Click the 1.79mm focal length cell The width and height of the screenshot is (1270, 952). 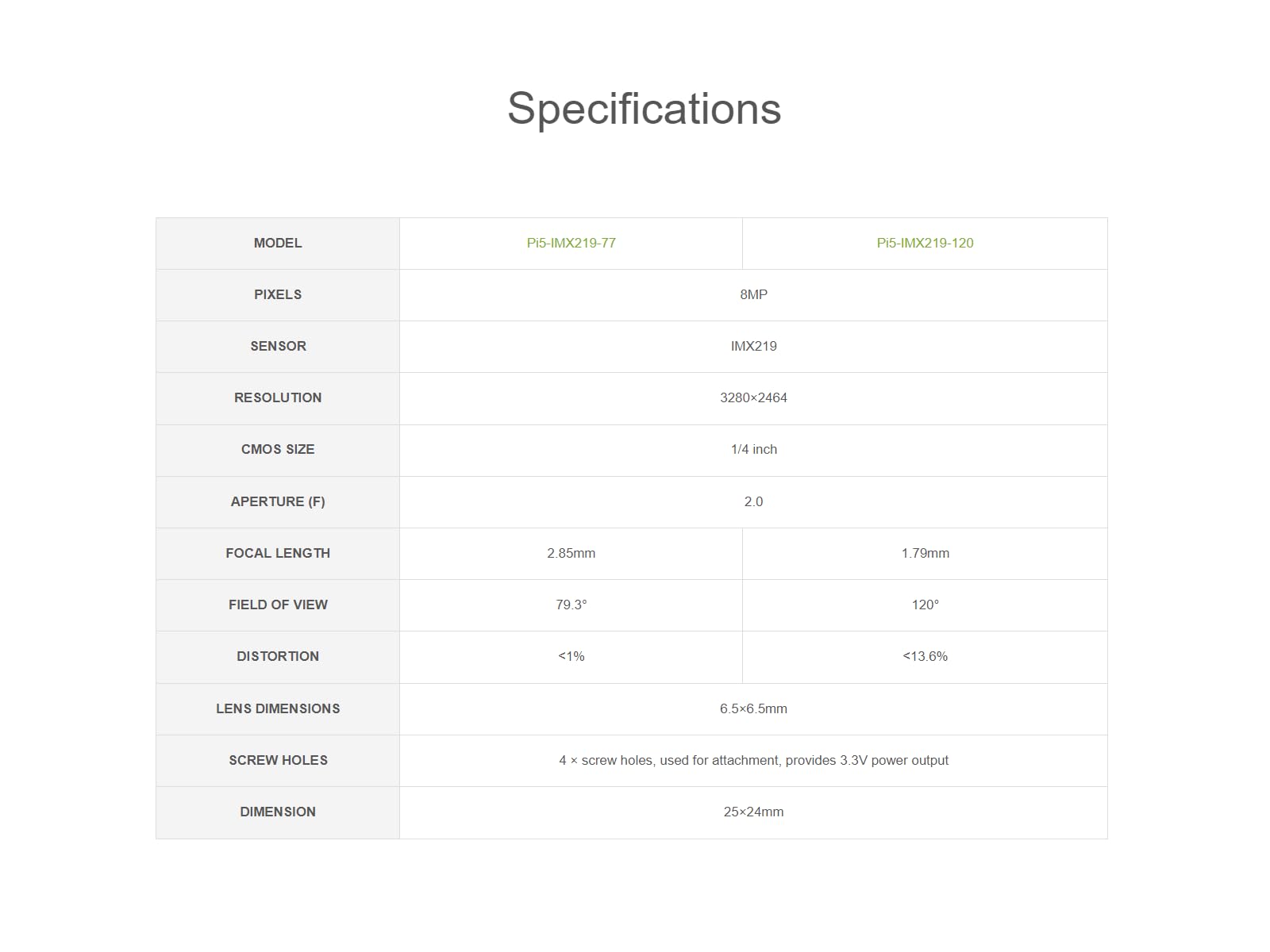pyautogui.click(x=925, y=553)
